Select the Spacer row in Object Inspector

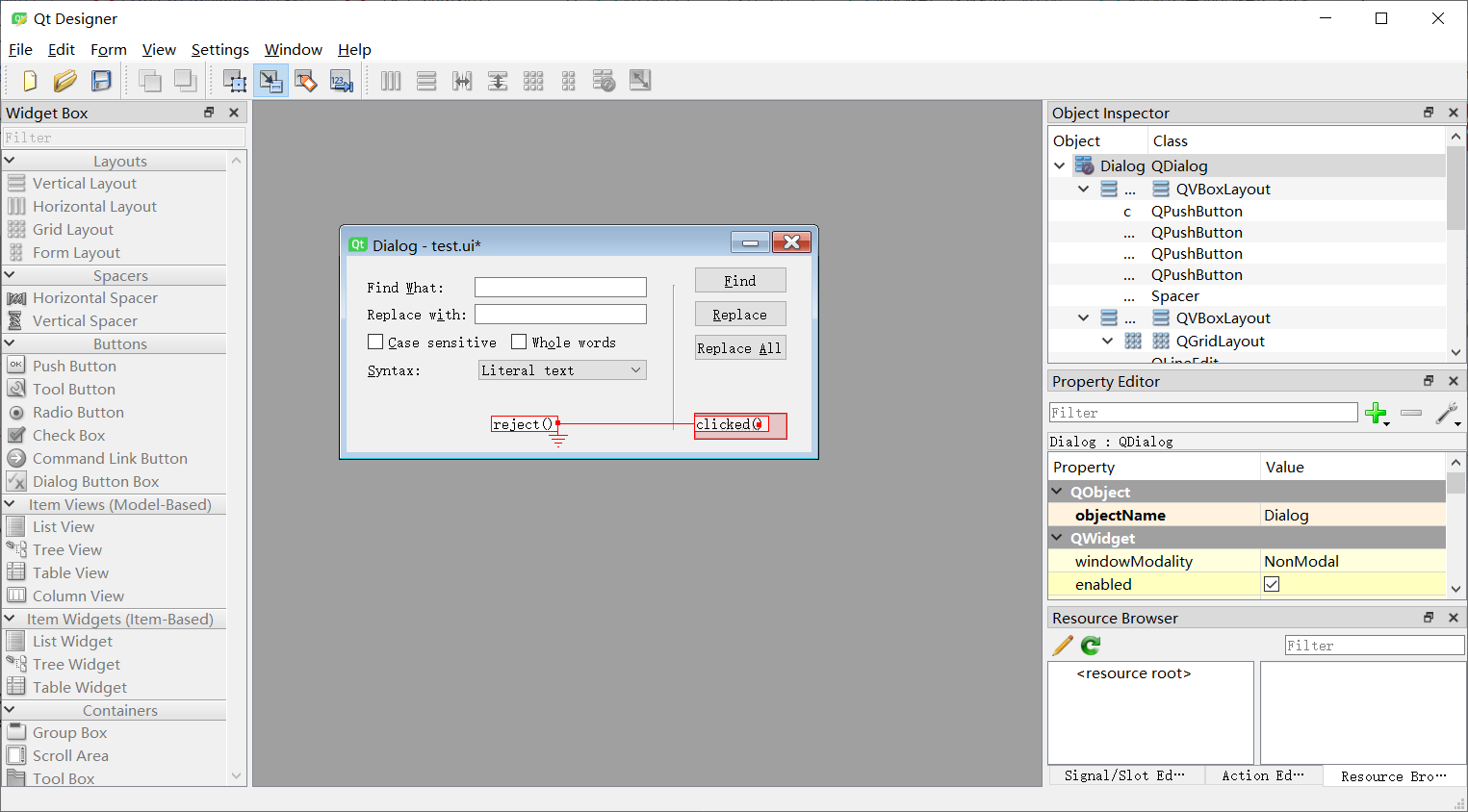click(1247, 296)
